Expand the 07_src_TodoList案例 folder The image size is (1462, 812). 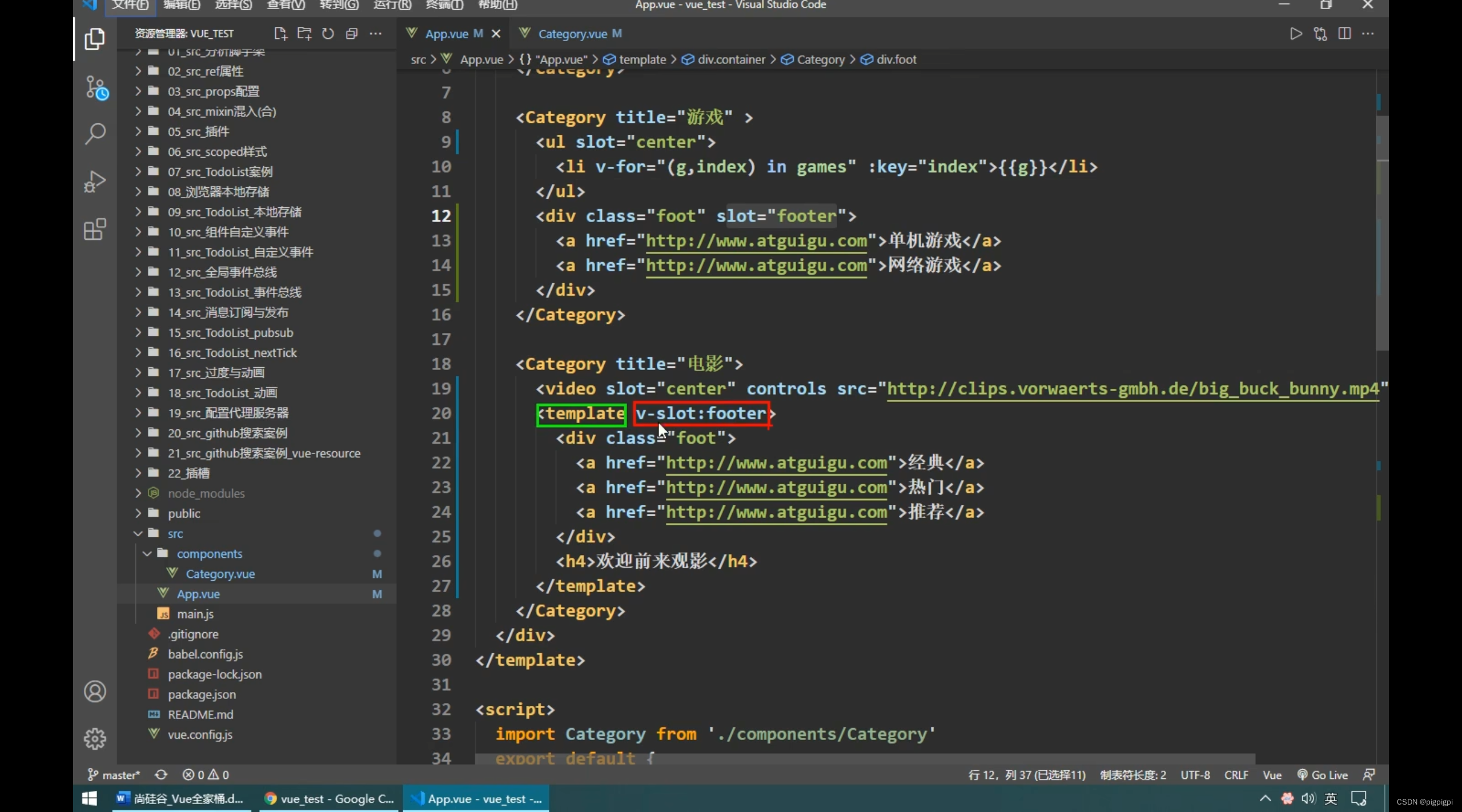257,172
